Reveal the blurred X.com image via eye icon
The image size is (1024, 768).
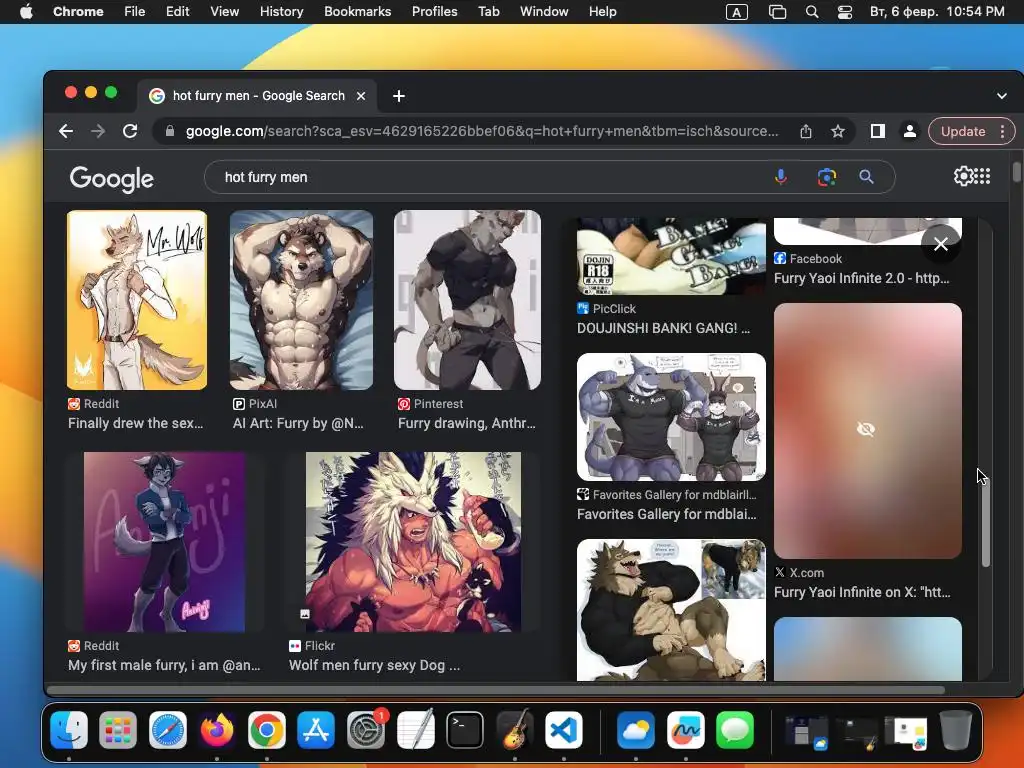tap(865, 429)
